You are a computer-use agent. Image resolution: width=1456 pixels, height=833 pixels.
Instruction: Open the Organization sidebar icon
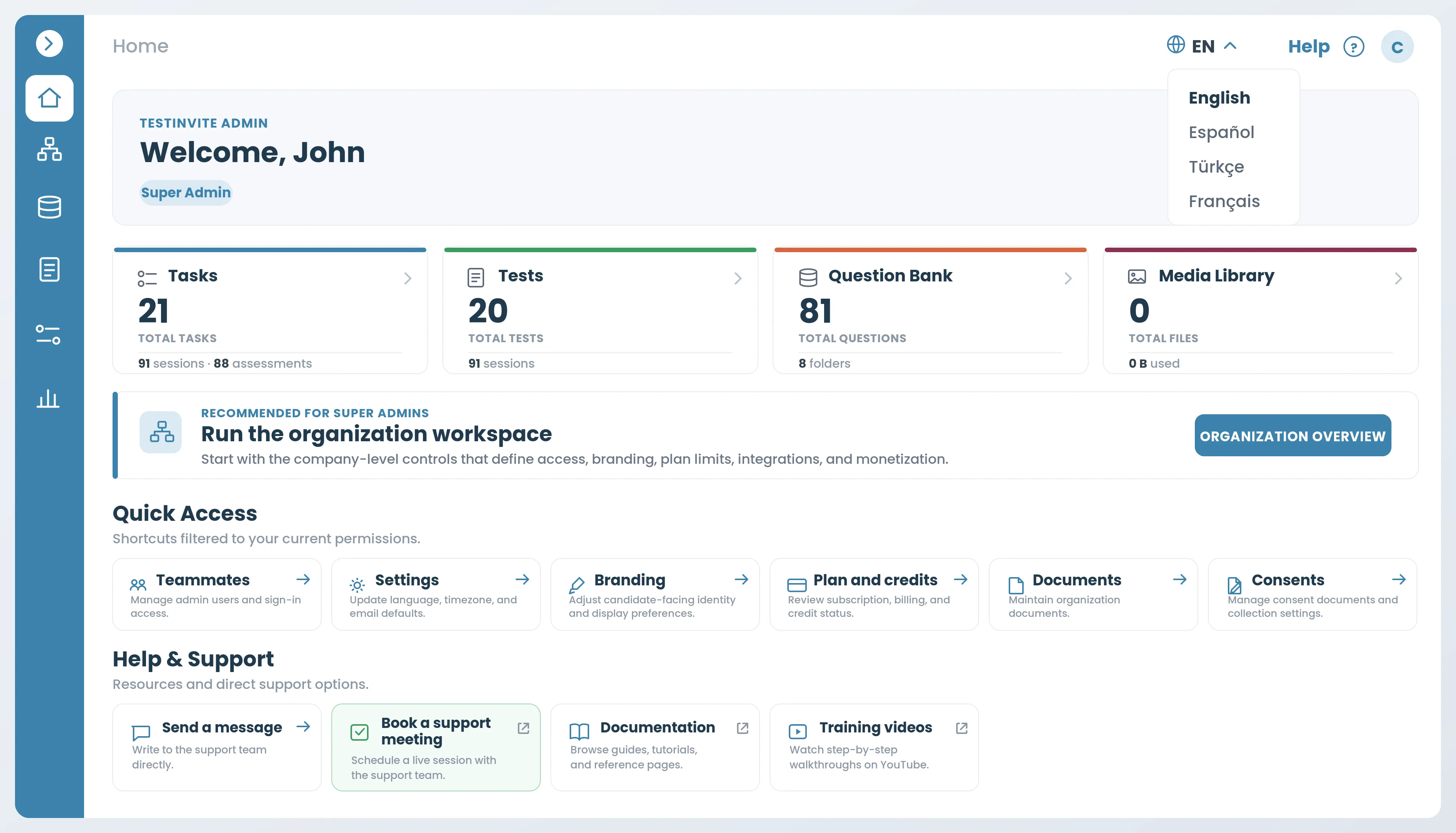click(49, 149)
